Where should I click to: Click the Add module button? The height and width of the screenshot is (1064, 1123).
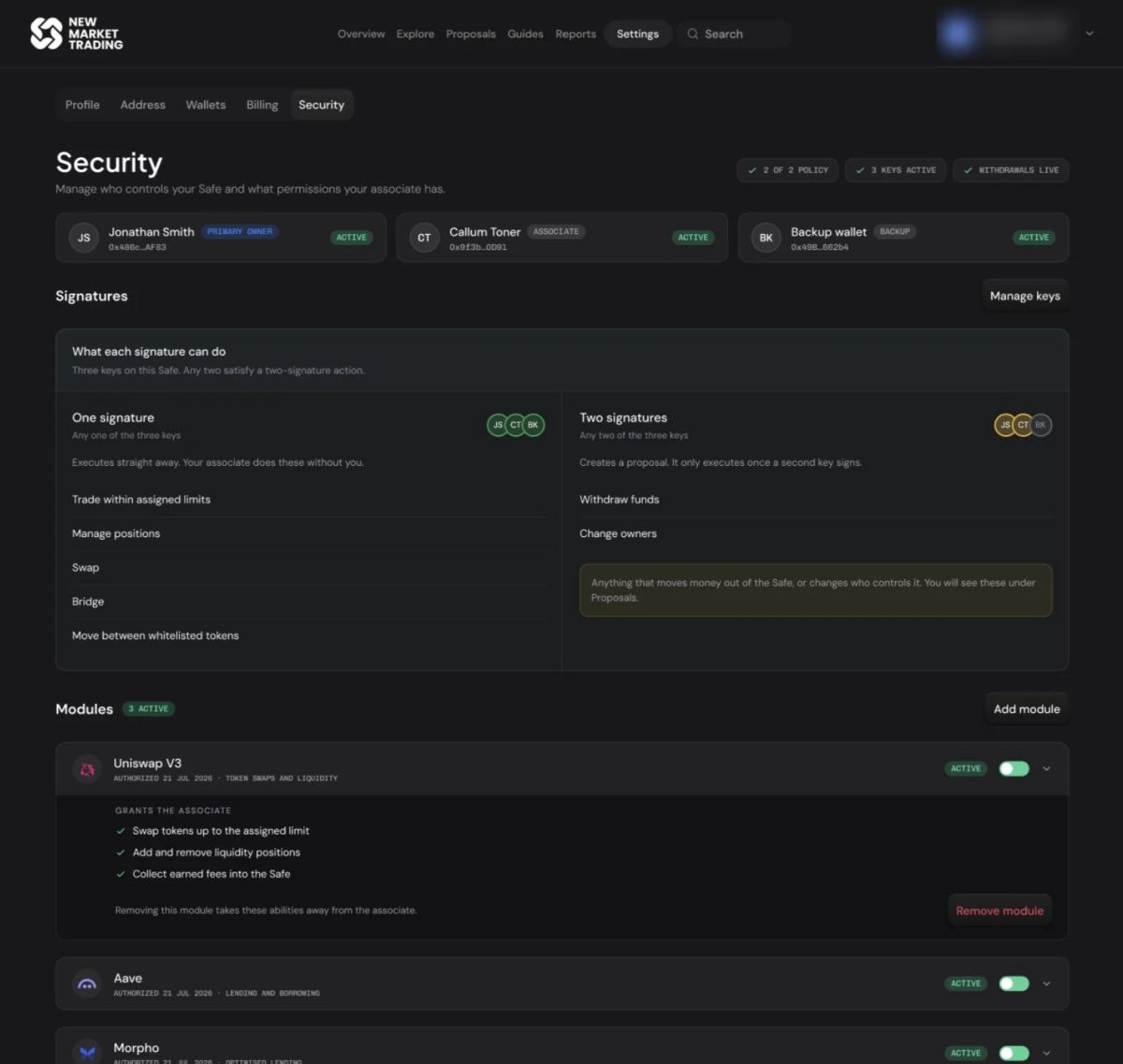point(1027,709)
